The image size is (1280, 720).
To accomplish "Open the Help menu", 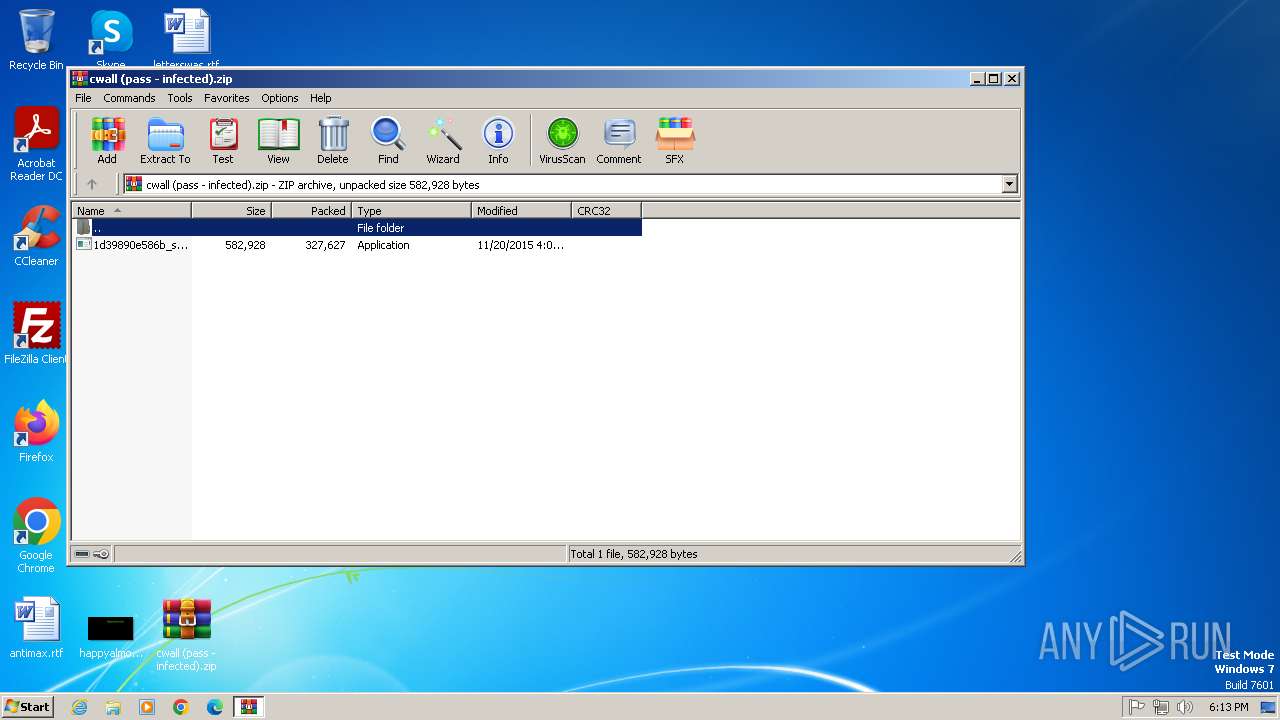I will pos(320,98).
